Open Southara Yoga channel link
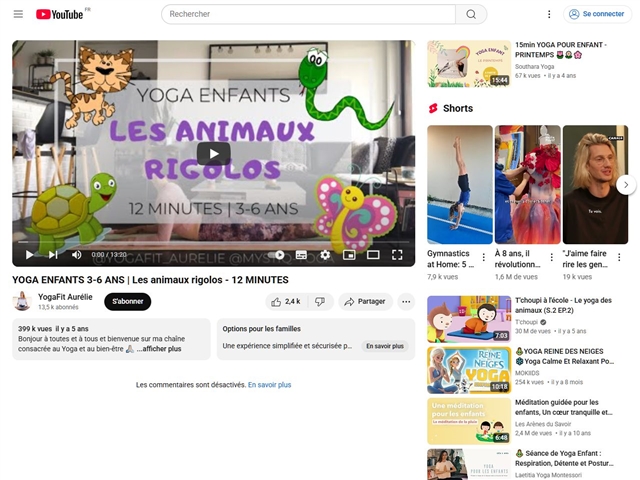 (x=534, y=67)
